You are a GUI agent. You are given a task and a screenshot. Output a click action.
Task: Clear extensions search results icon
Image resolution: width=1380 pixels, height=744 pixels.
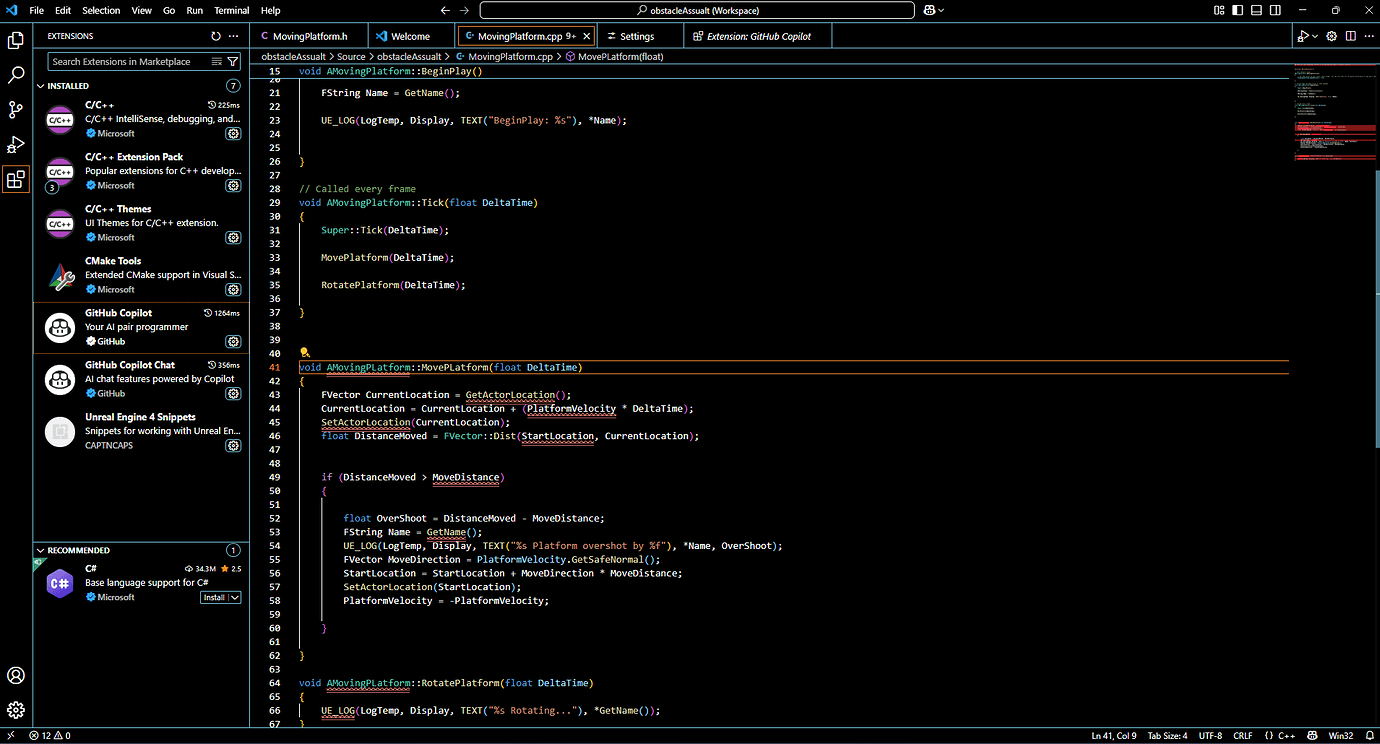click(217, 62)
